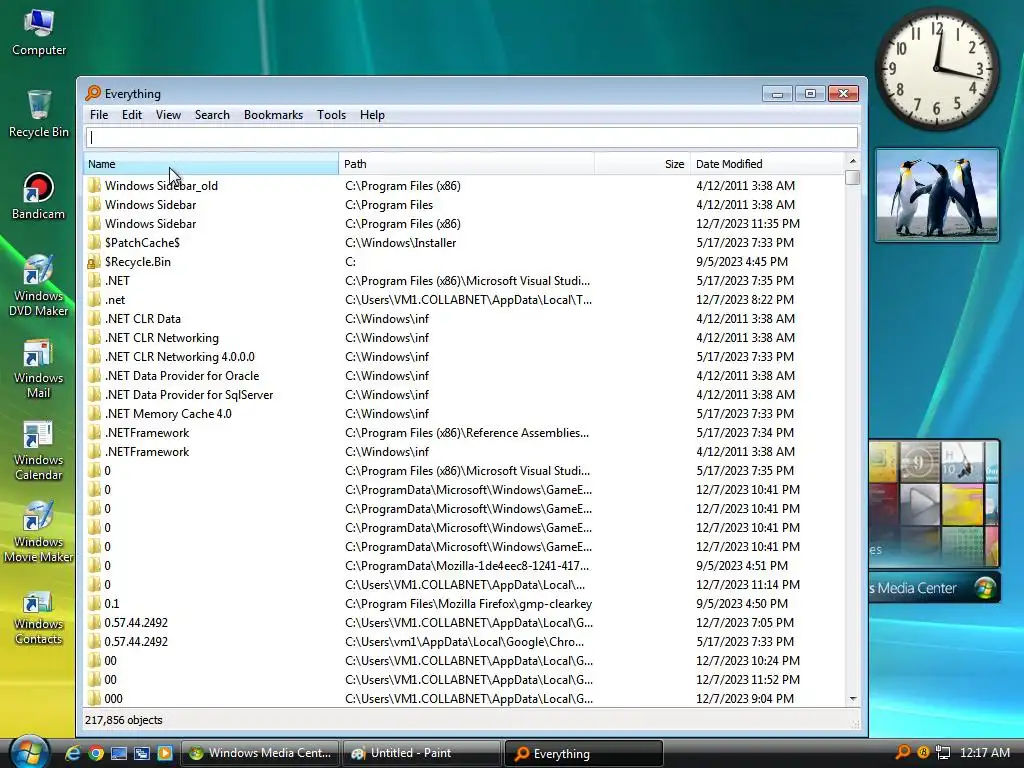Viewport: 1024px width, 768px height.
Task: Click the vertical scrollbar thumb
Action: click(x=852, y=178)
